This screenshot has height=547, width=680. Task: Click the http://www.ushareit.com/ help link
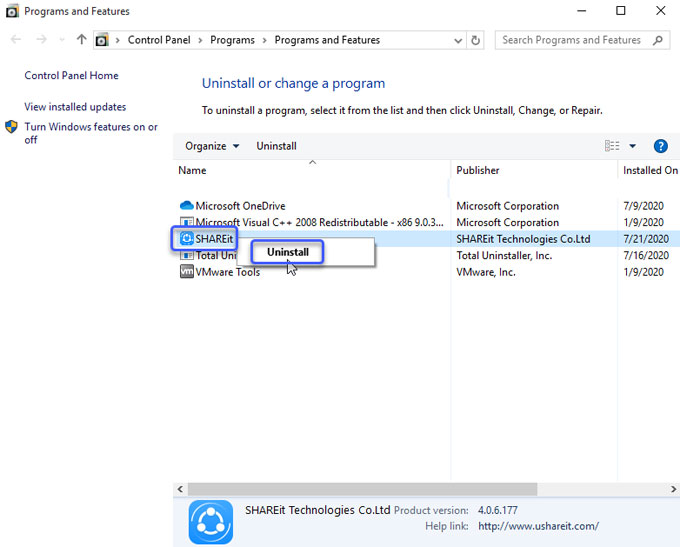pos(538,526)
